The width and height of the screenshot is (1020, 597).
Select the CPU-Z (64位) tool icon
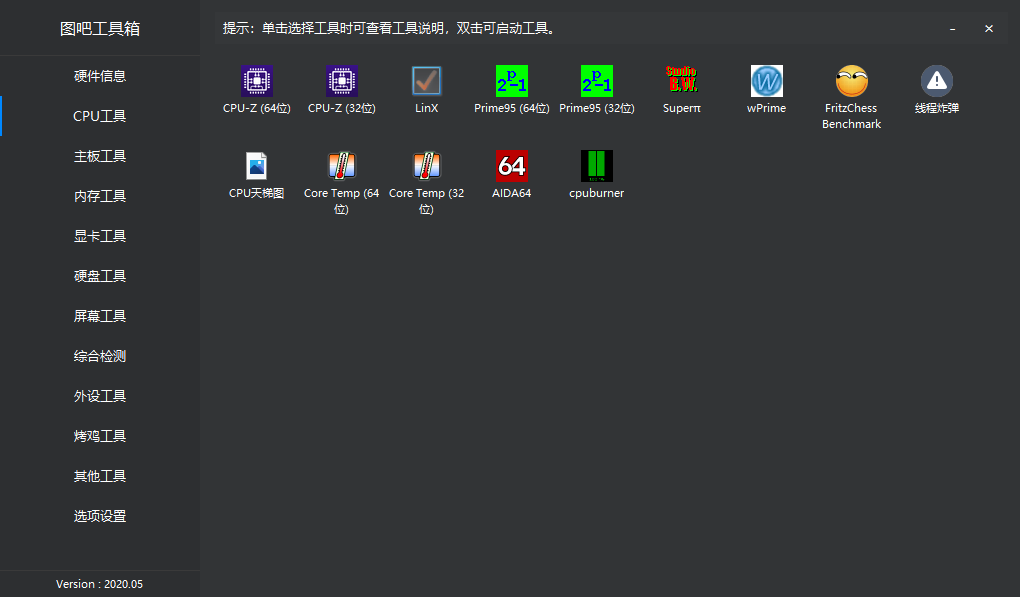tap(256, 81)
